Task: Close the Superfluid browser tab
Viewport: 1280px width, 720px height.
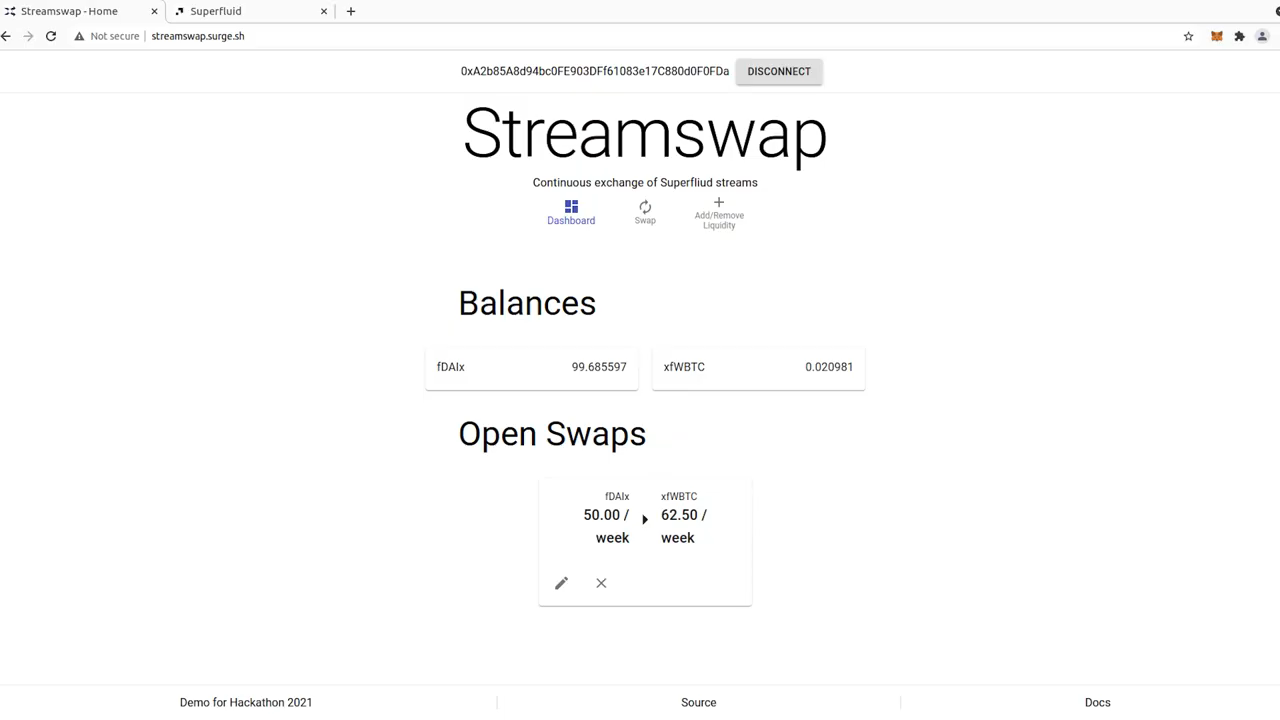Action: click(324, 11)
